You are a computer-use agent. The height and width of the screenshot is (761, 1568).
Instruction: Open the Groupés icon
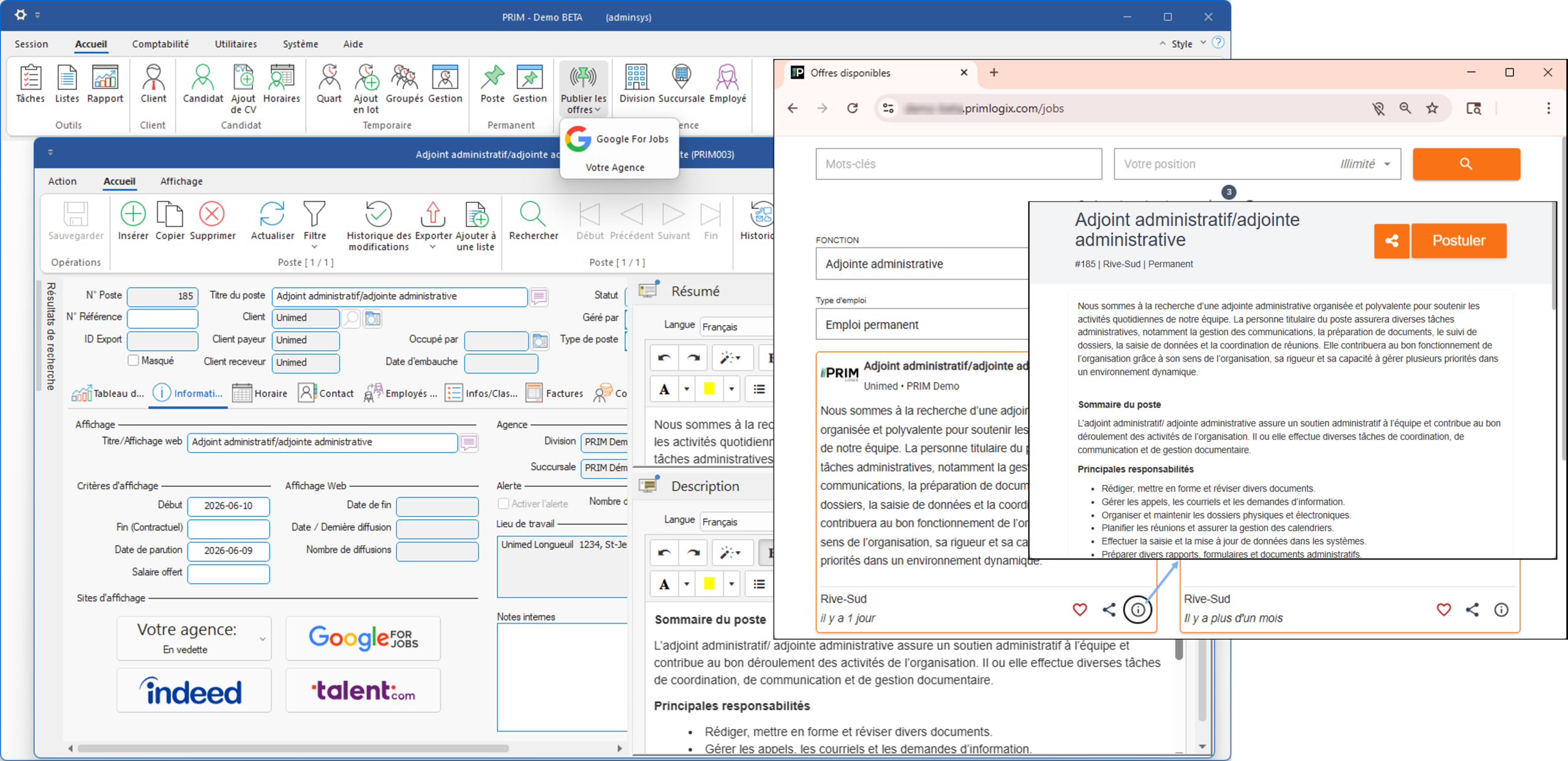404,83
